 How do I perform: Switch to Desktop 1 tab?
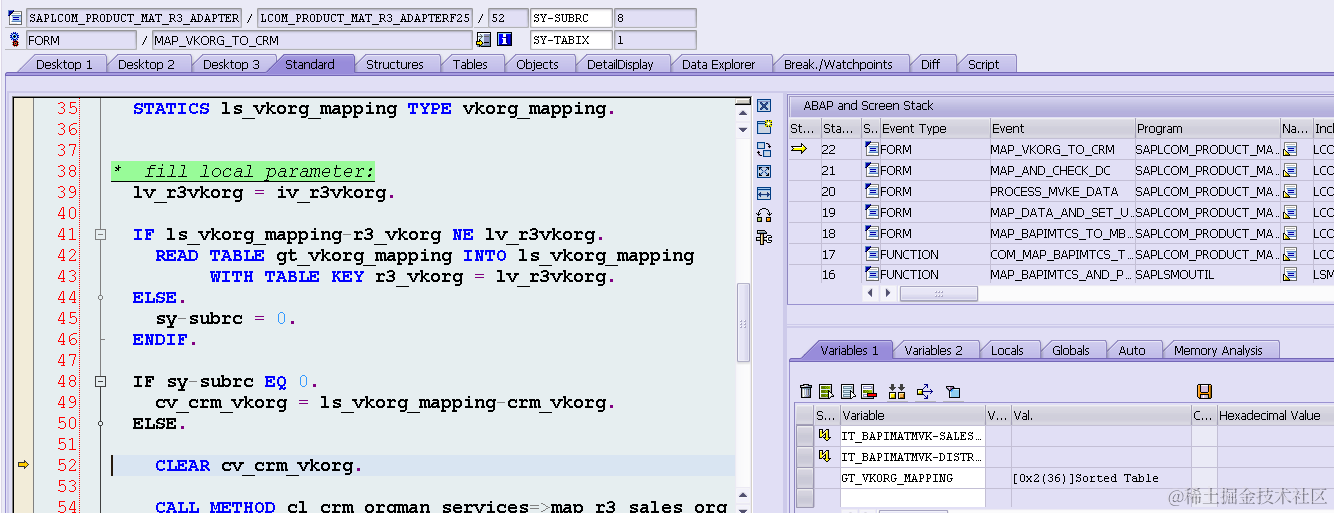(64, 64)
